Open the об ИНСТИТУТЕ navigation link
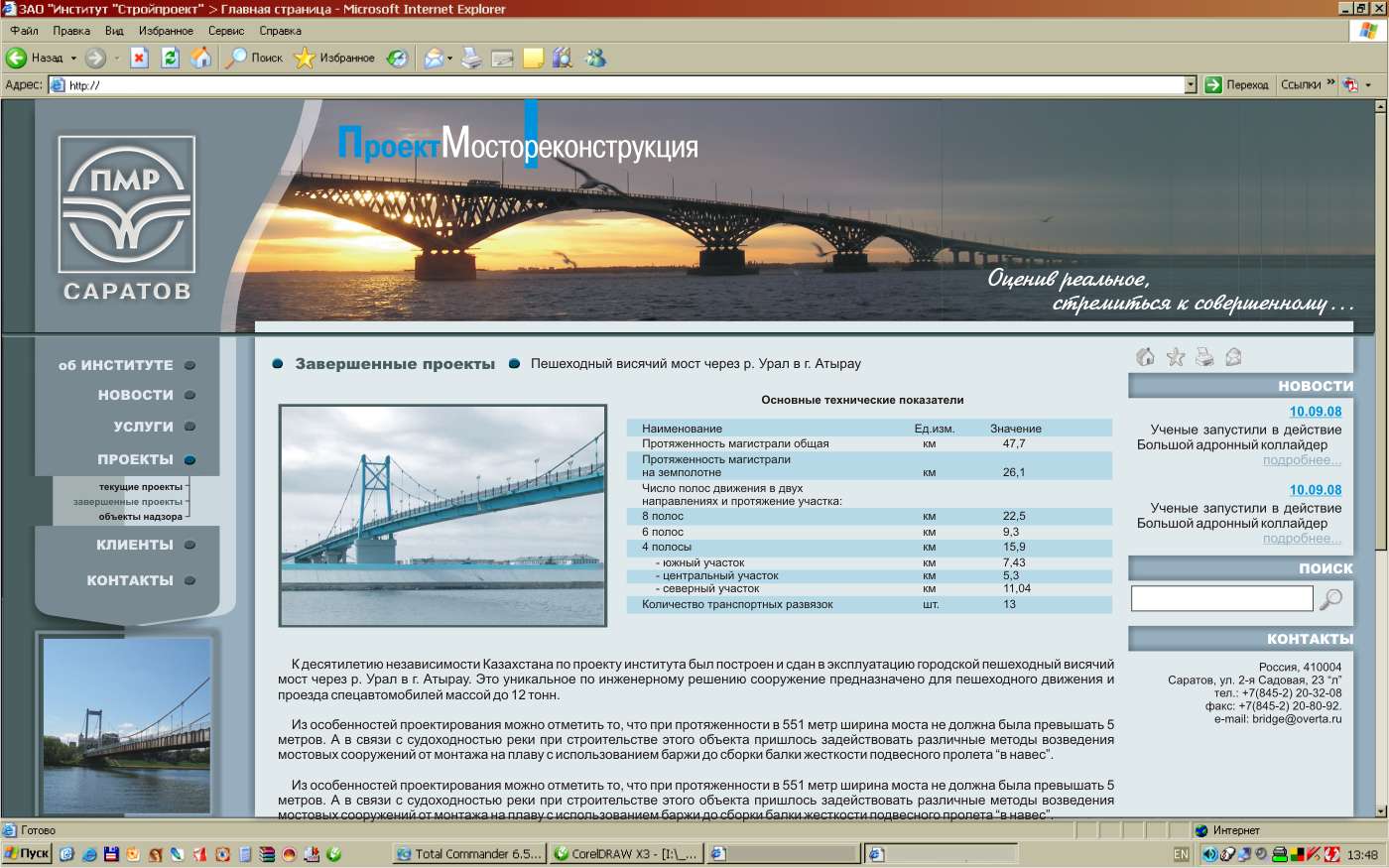The width and height of the screenshot is (1389, 868). [116, 365]
